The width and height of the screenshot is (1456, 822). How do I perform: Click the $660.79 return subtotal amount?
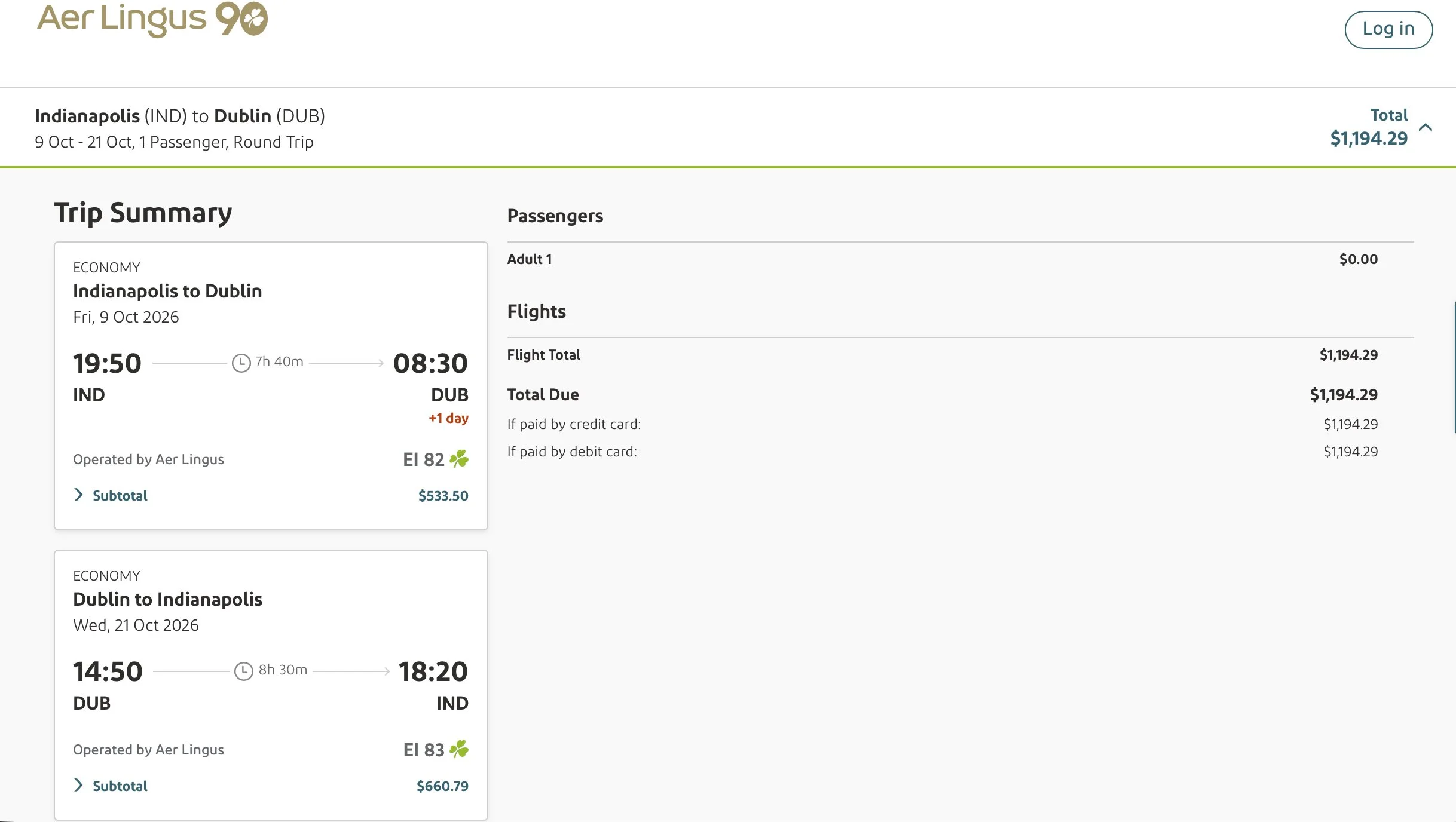coord(442,786)
